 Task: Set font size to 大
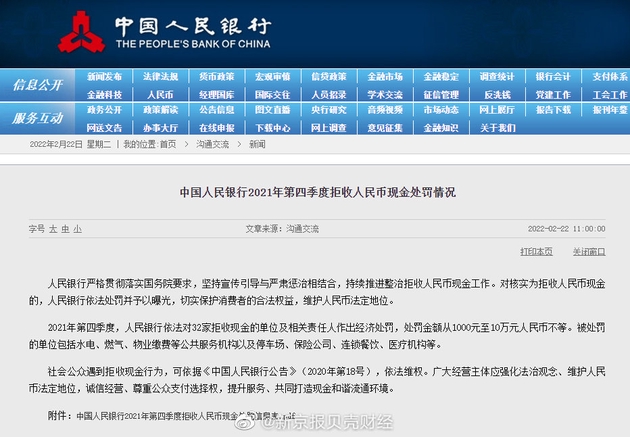click(x=53, y=229)
